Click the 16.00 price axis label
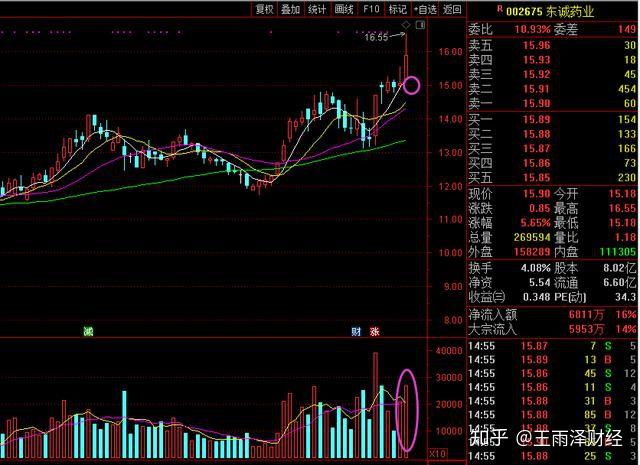Viewport: 640px width, 465px height. [451, 52]
